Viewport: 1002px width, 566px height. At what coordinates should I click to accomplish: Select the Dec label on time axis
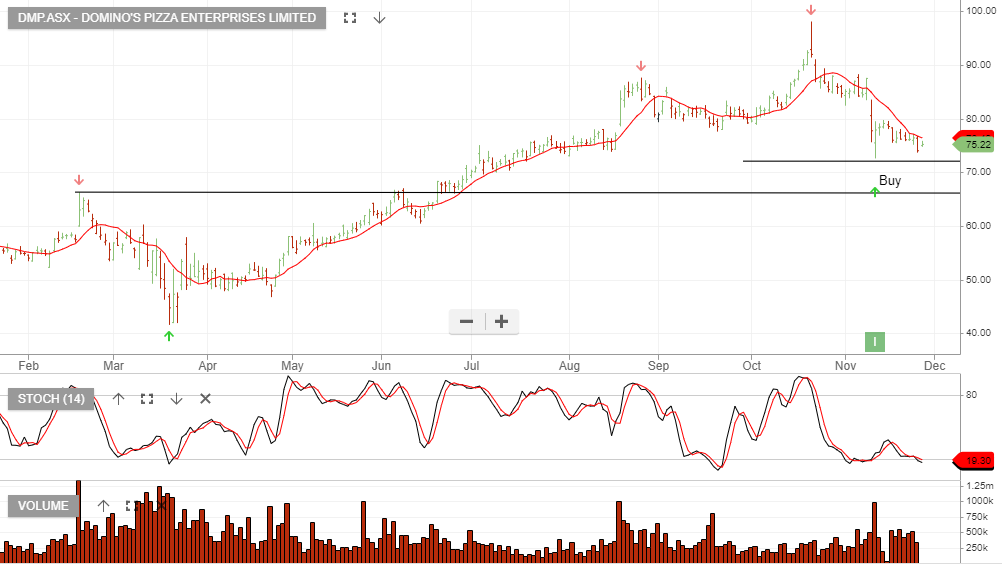click(934, 365)
